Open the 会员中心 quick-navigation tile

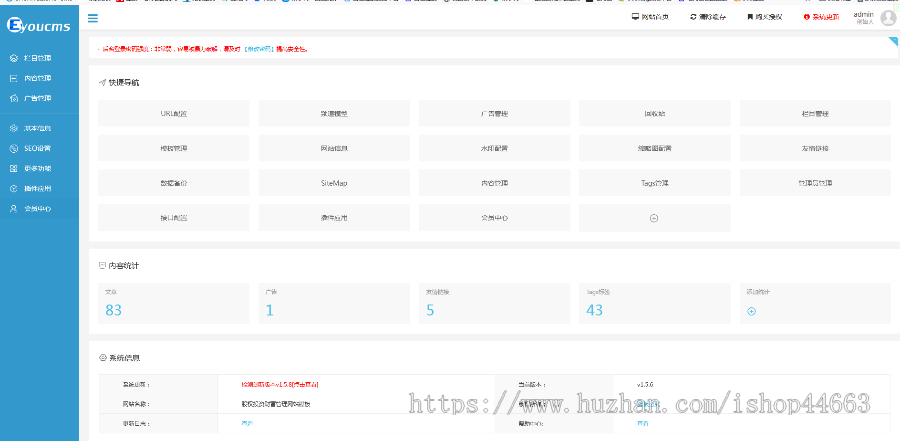[494, 218]
